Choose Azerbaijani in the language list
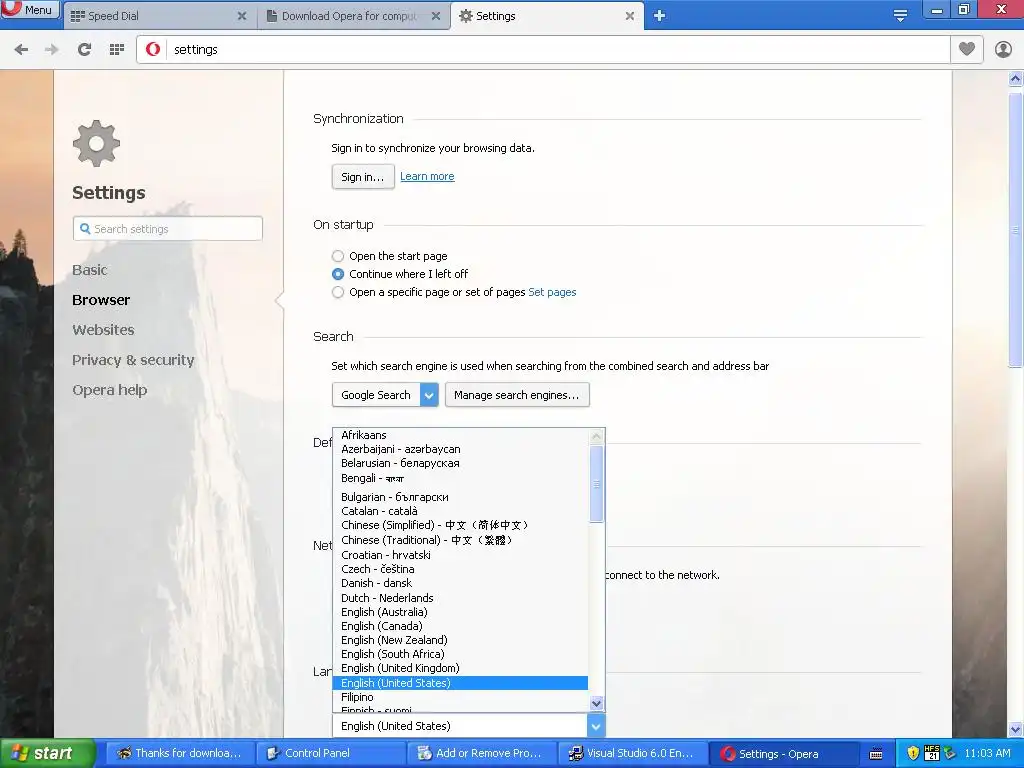Screen dimensions: 1024x768 click(x=460, y=449)
